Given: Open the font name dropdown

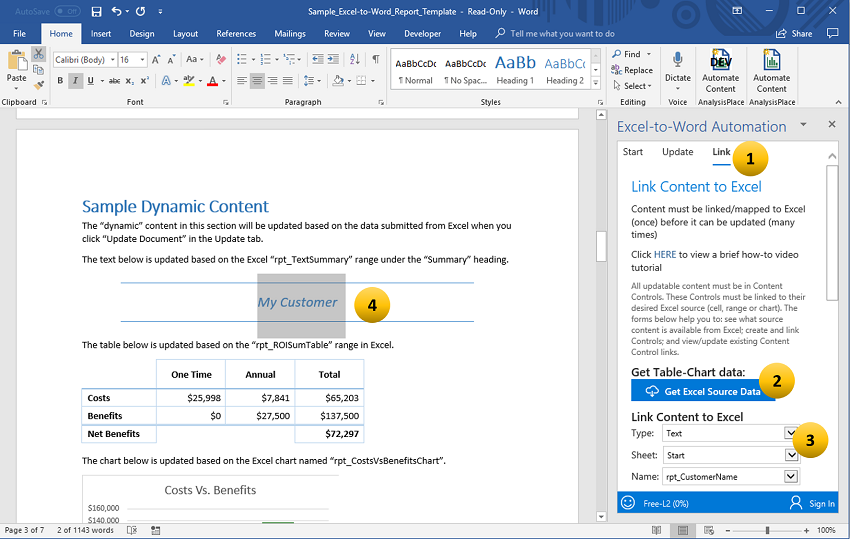Looking at the screenshot, I should tap(113, 60).
